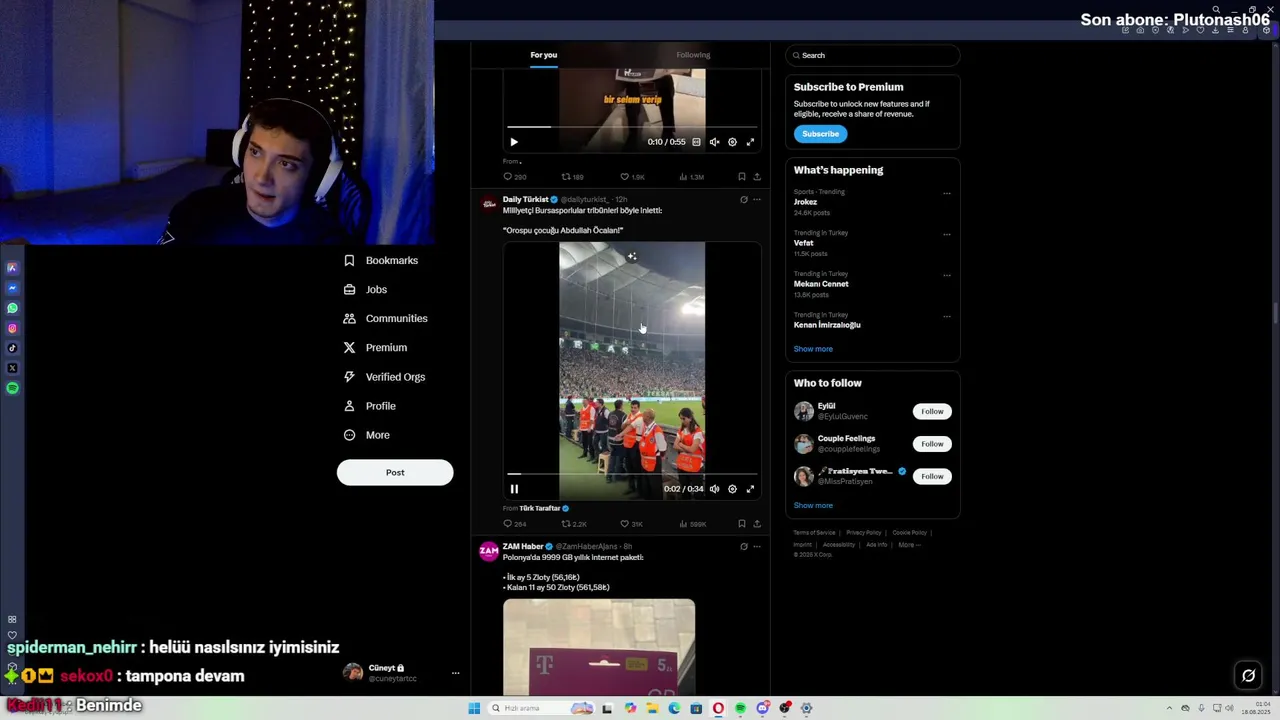Open captions icon on 0:55 video
The image size is (1280, 720).
tap(697, 142)
